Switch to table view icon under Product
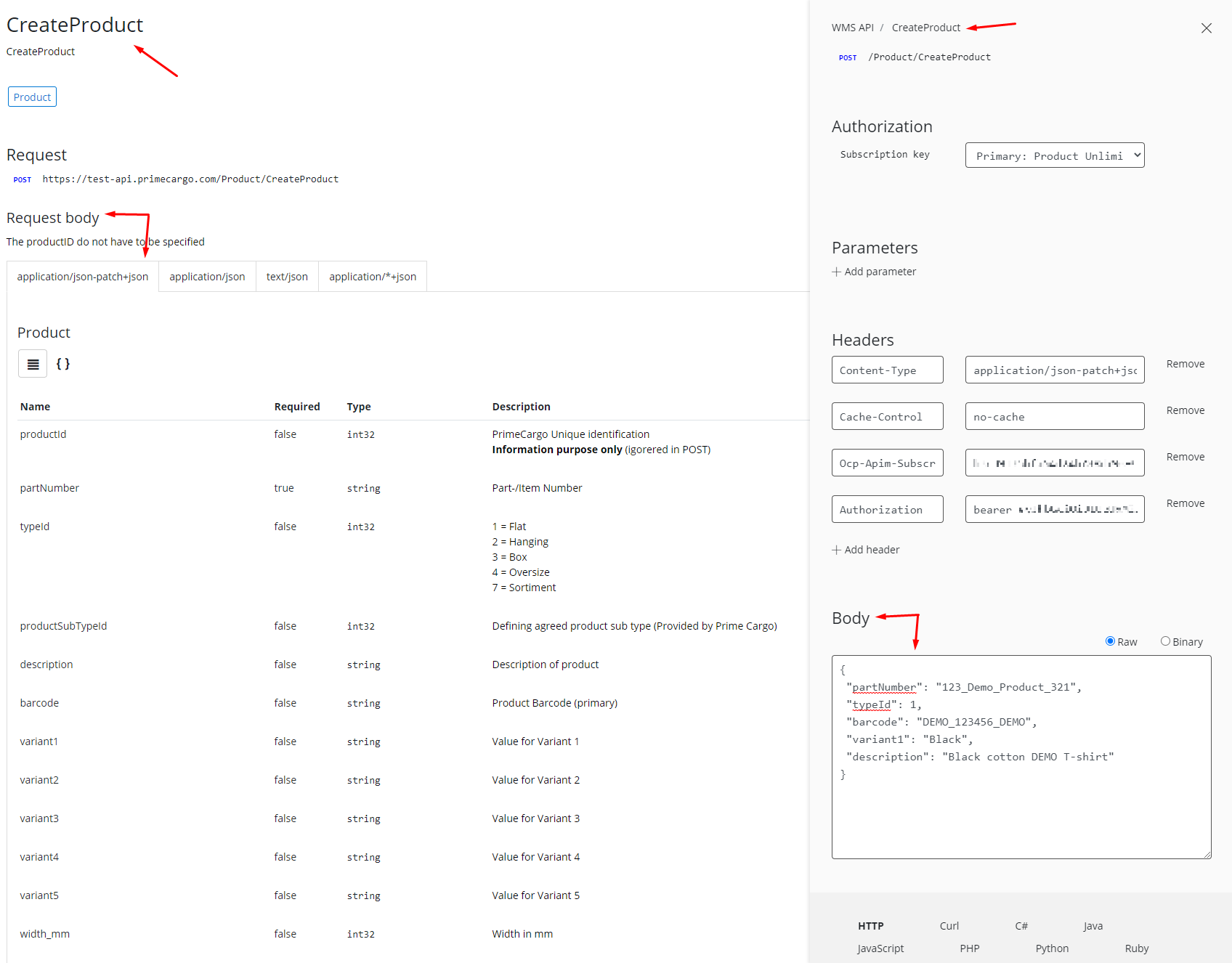This screenshot has height=963, width=1232. pyautogui.click(x=33, y=364)
